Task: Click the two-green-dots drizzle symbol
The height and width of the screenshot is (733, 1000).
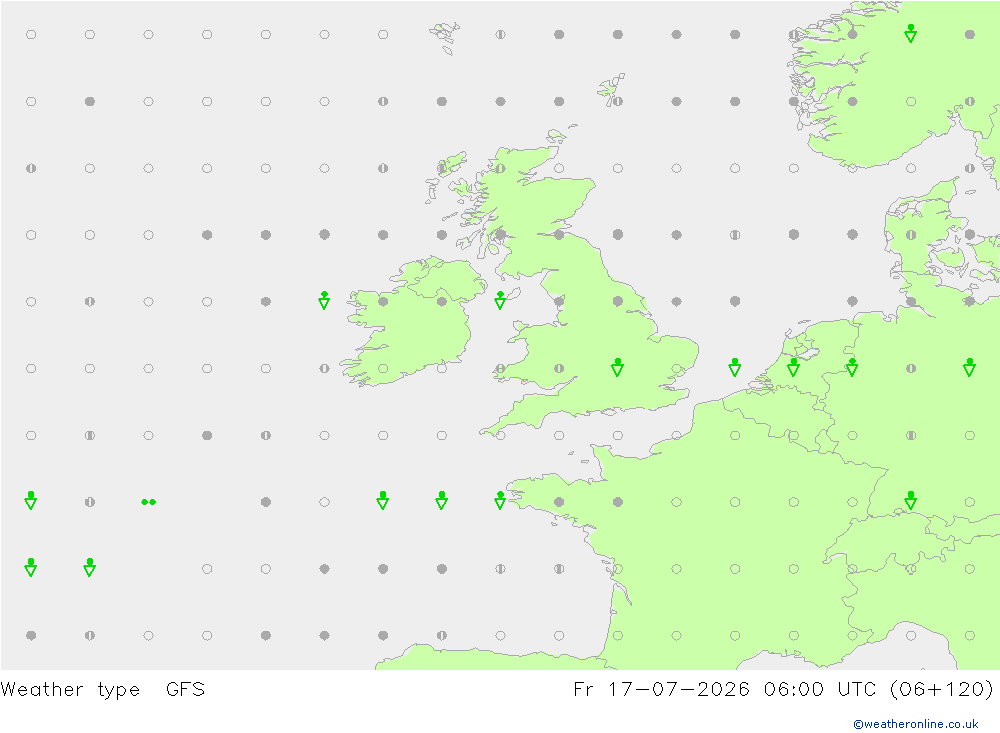Action: (x=149, y=502)
